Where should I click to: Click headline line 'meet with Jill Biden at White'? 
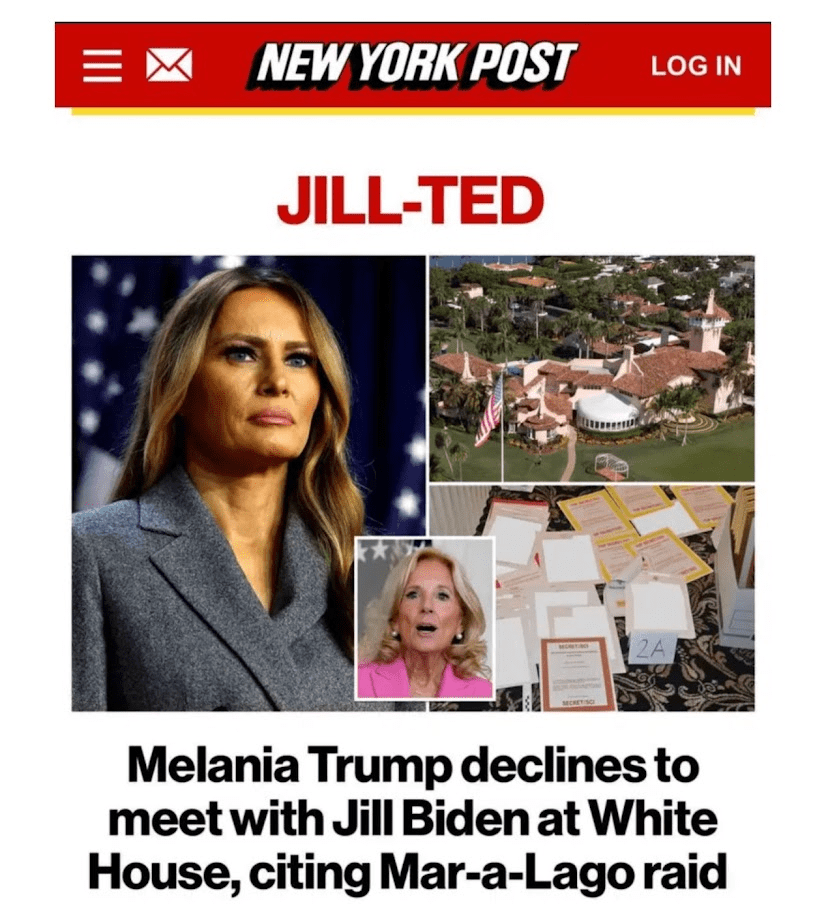pyautogui.click(x=413, y=820)
